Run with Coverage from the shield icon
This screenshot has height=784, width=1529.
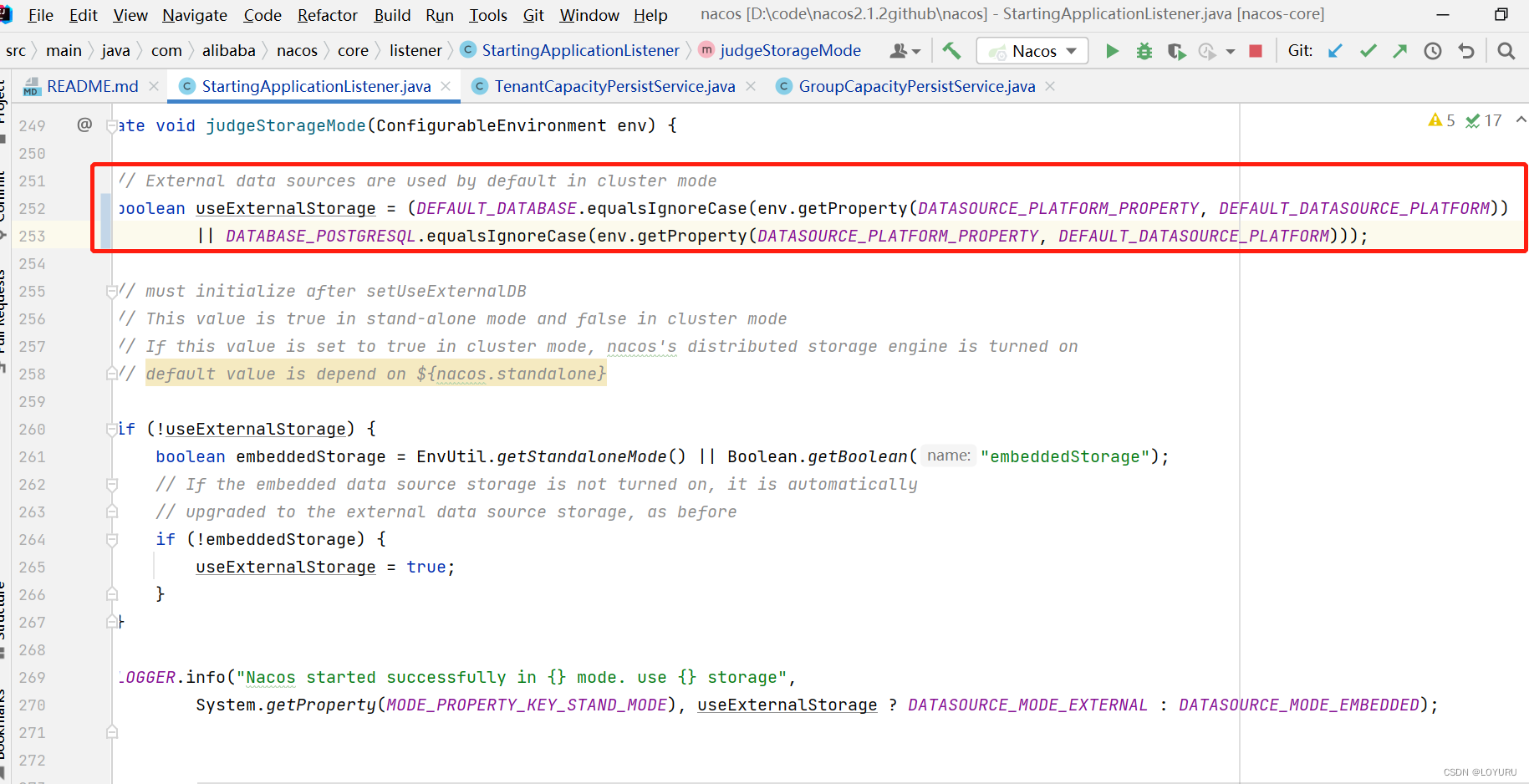1176,51
